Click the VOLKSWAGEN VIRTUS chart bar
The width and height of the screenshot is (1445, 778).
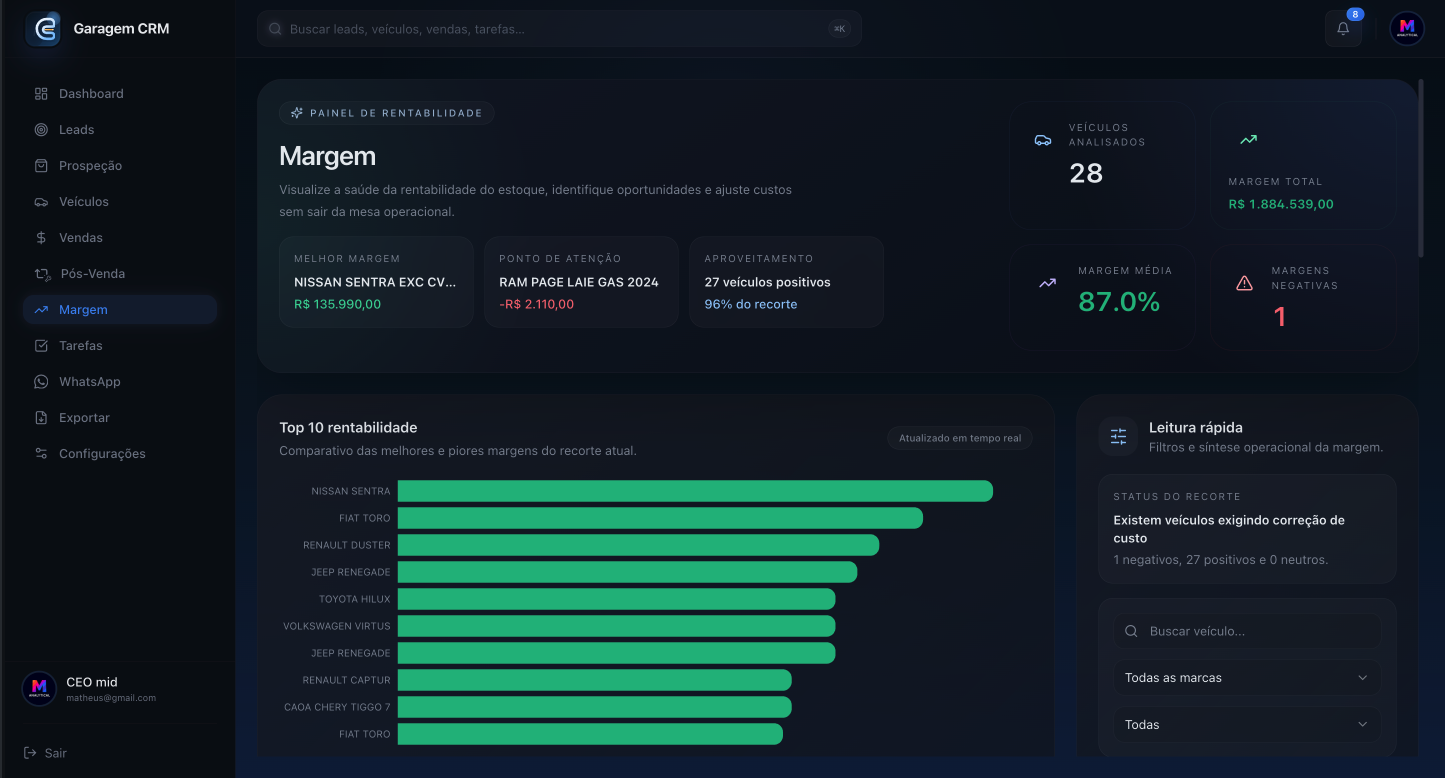(616, 626)
